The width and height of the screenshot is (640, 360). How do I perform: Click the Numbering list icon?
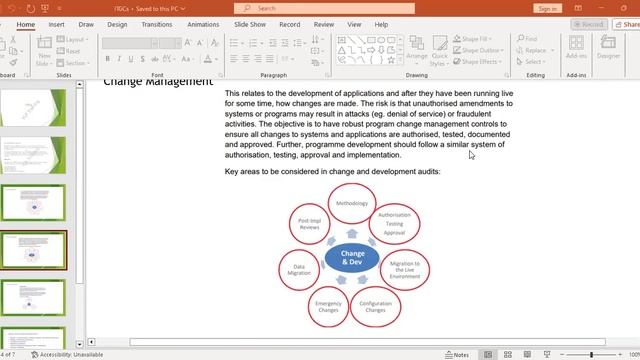(x=253, y=42)
